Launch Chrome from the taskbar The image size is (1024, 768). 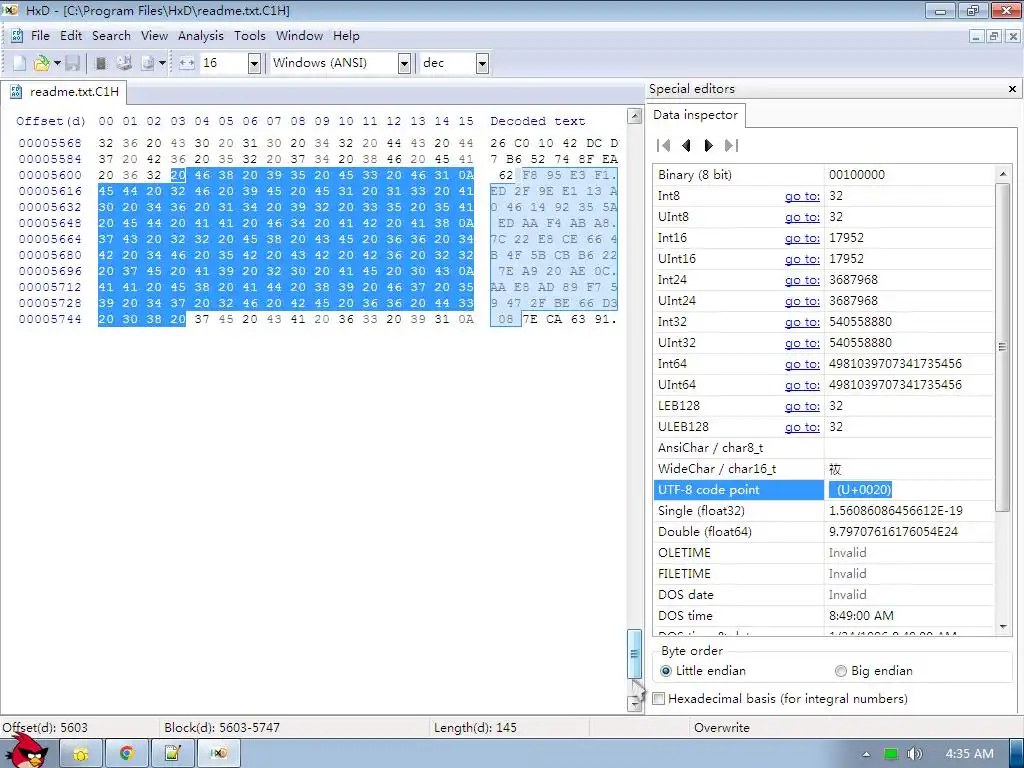pos(127,754)
